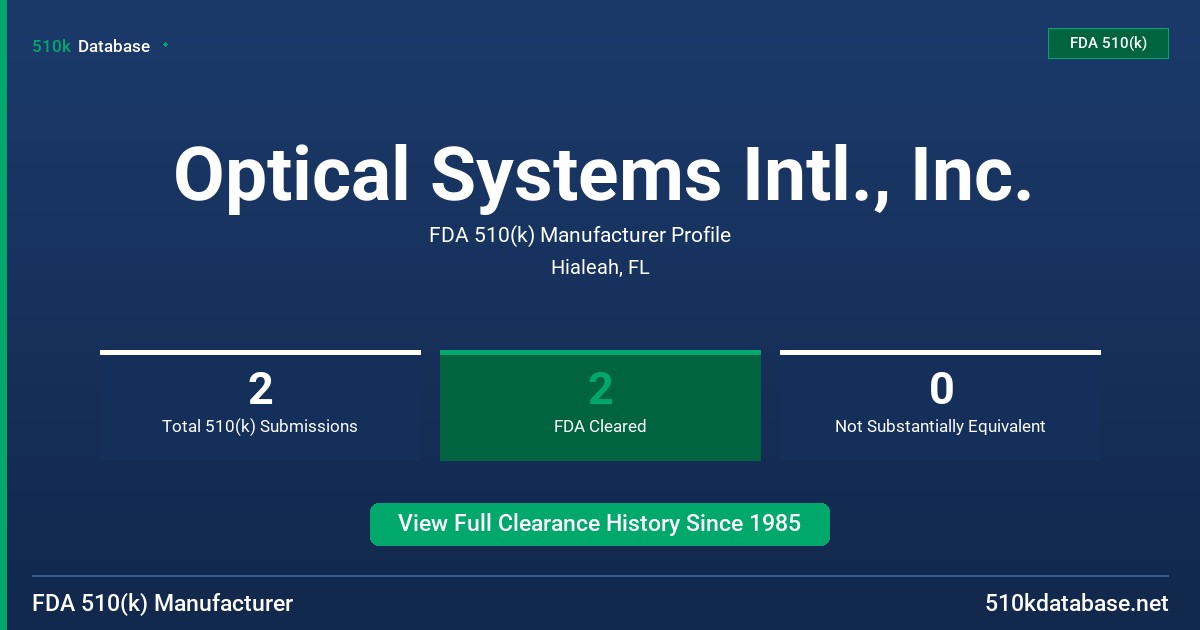Image resolution: width=1200 pixels, height=630 pixels.
Task: Click the FDA 510(k) Manufacturer footer text
Action: click(x=163, y=604)
